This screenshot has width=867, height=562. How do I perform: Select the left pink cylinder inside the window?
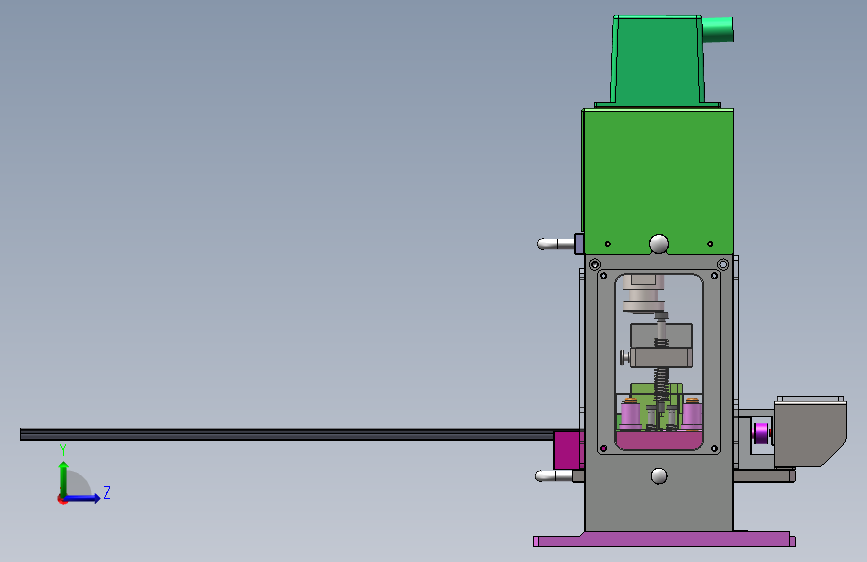[630, 414]
